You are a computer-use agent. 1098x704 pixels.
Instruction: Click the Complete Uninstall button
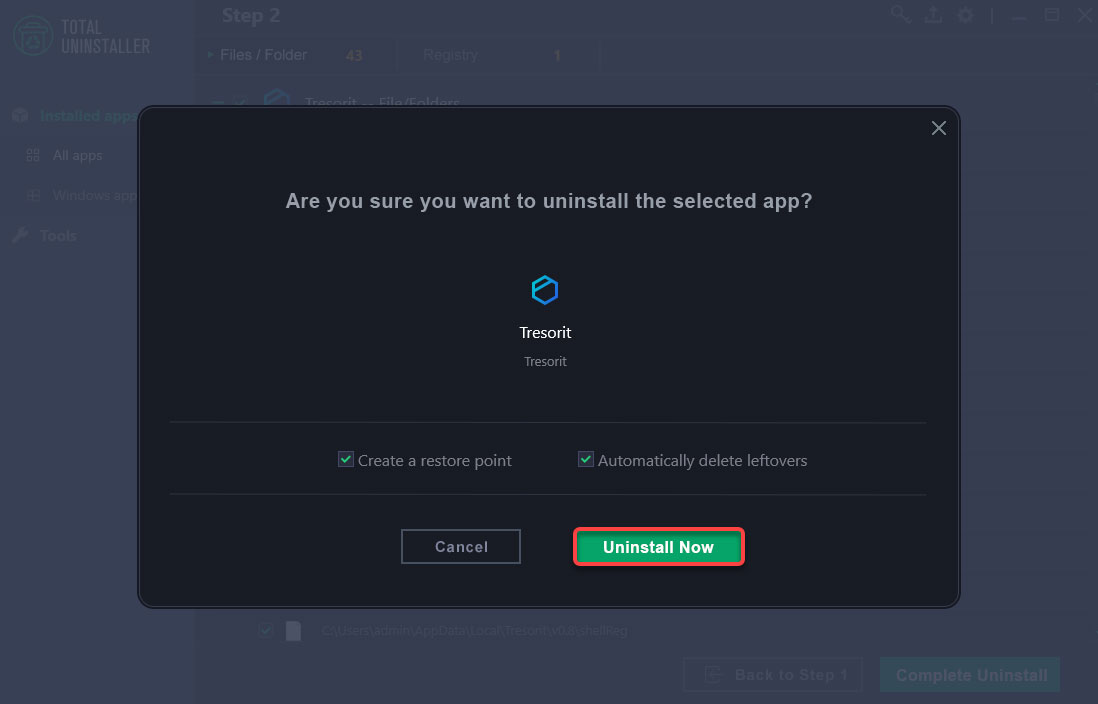[x=970, y=675]
